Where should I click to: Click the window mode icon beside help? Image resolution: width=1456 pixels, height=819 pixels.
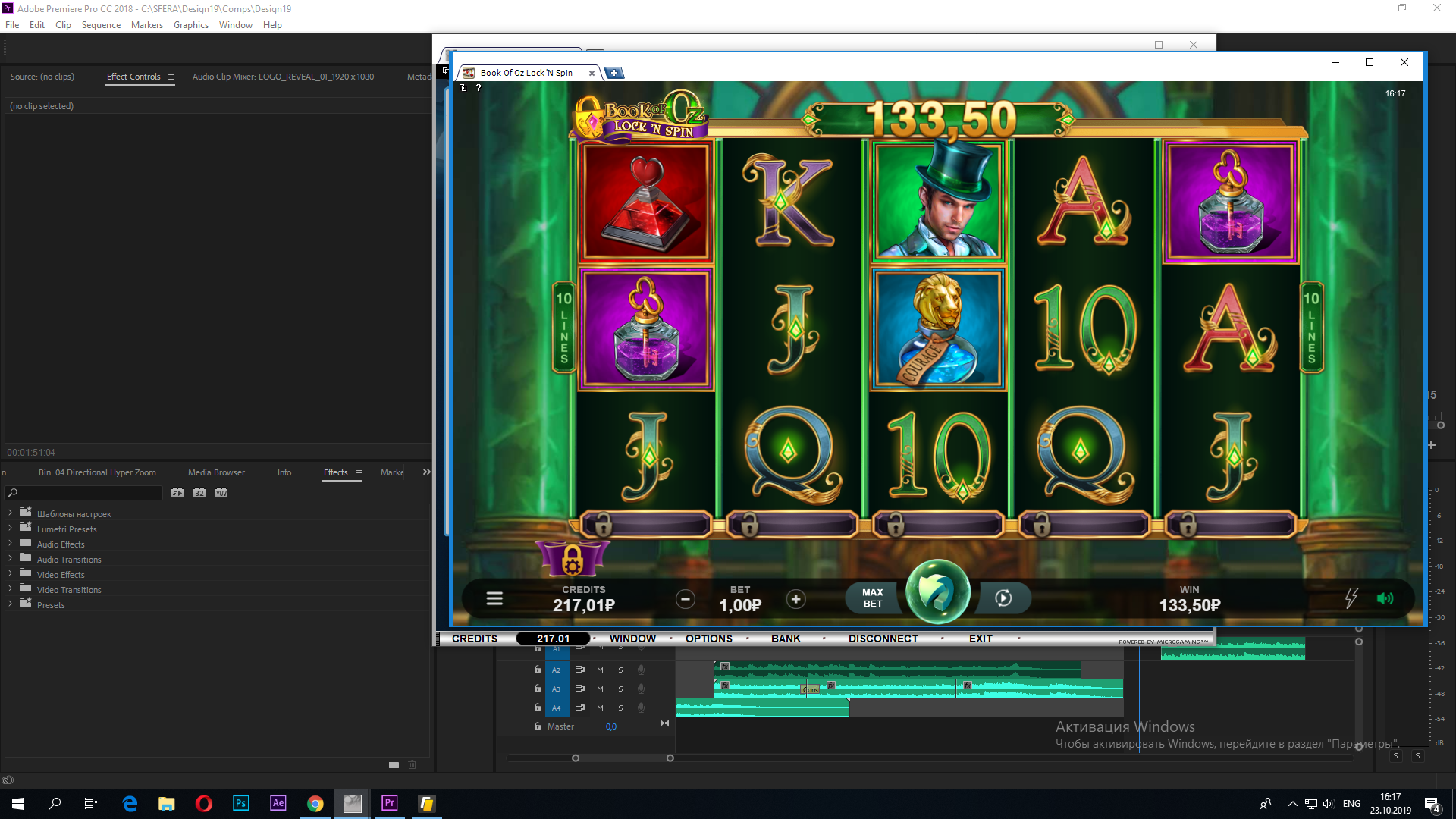(x=463, y=88)
